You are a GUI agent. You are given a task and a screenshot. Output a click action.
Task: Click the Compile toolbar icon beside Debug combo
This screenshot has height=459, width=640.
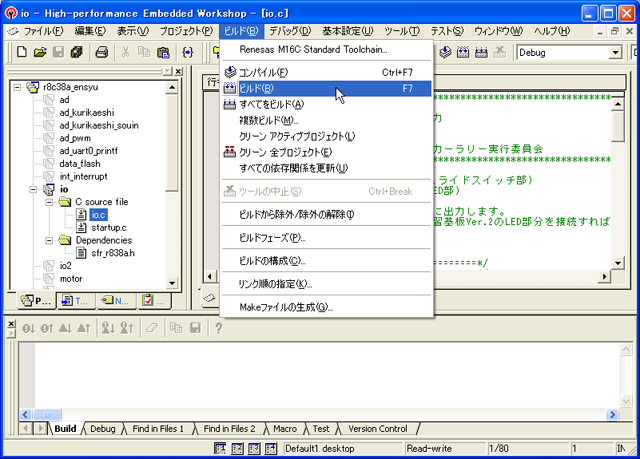[x=445, y=52]
